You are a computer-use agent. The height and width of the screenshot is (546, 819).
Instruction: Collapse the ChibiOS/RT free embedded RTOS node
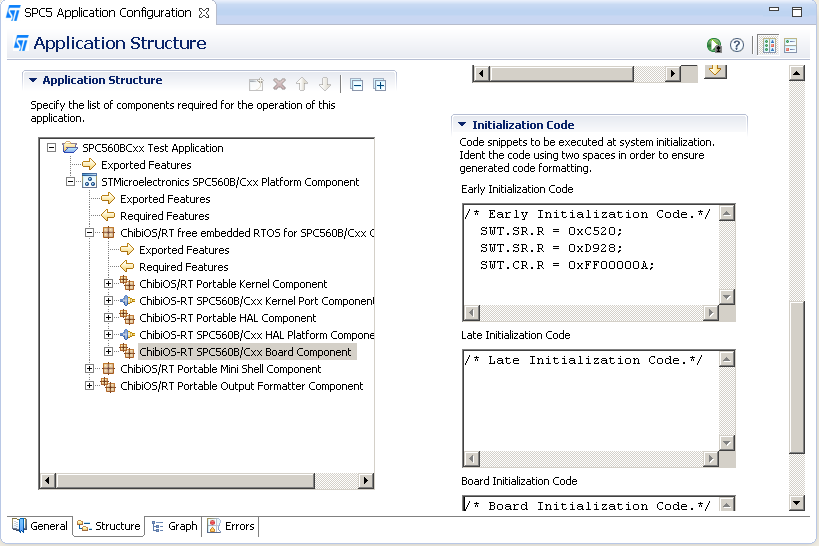coord(89,233)
